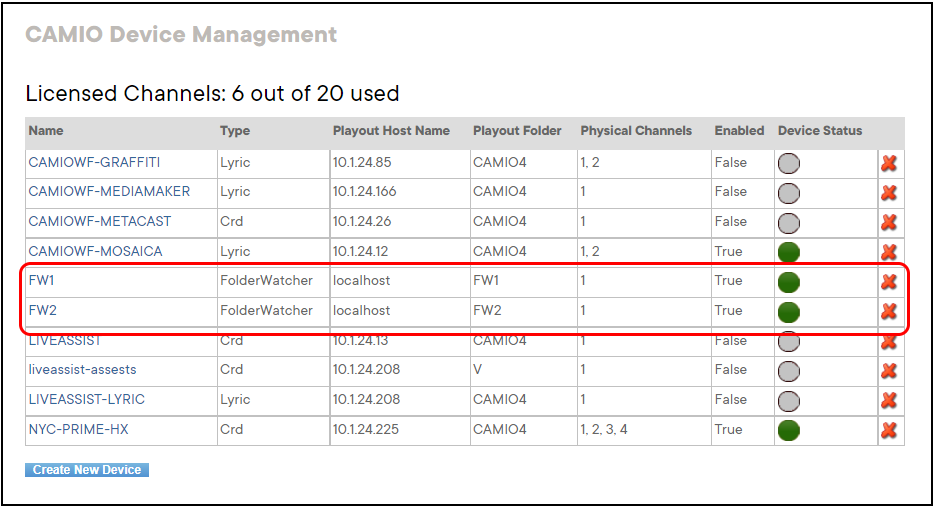937x508 pixels.
Task: Click red X icon for FW2 device
Action: coord(888,311)
